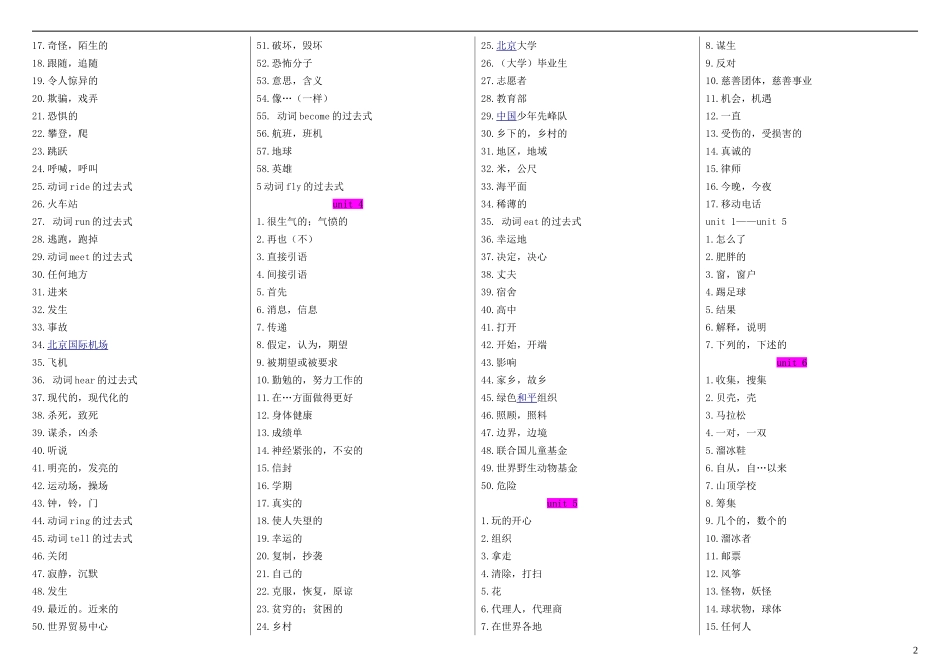Click line '27. 动词run的过去式'

(x=82, y=222)
